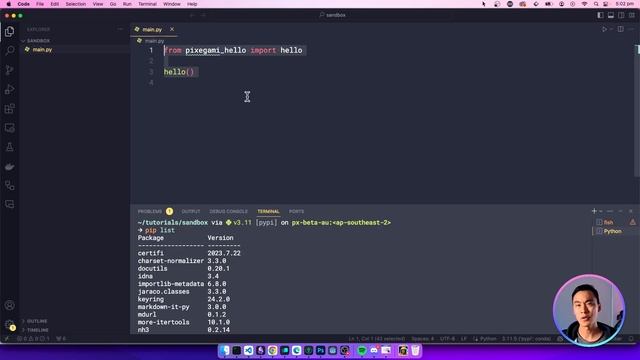Open the Accounts icon in activity bar
640x360 pixels.
[10, 305]
